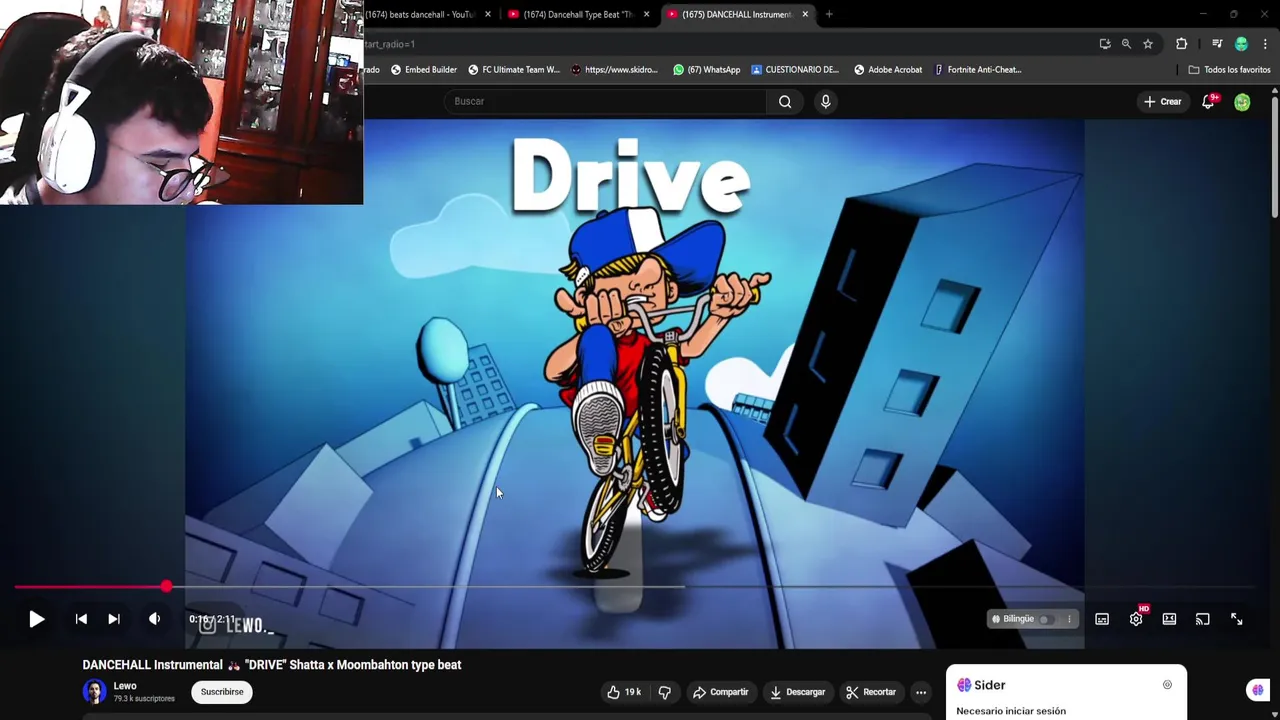This screenshot has height=720, width=1280.
Task: Open the zoom magnifier in address bar
Action: pos(1126,44)
